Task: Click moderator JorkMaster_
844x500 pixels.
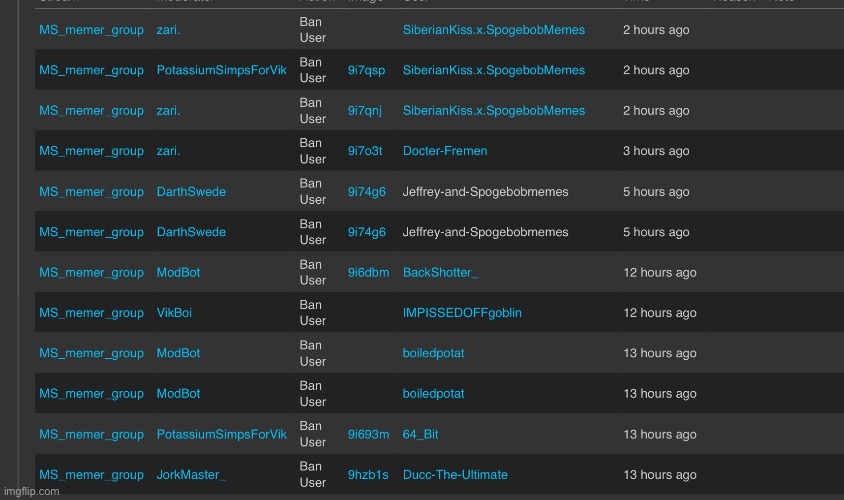Action: click(191, 474)
